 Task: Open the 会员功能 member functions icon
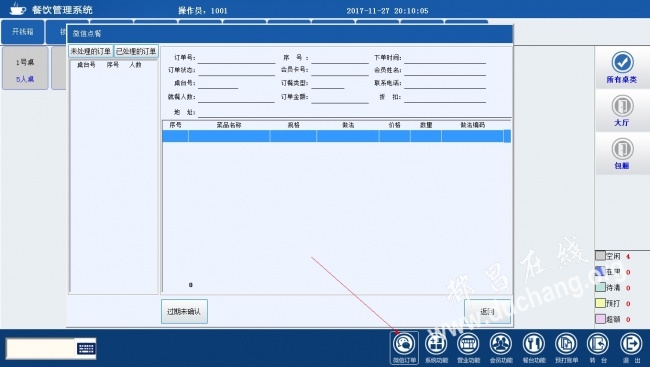point(501,348)
